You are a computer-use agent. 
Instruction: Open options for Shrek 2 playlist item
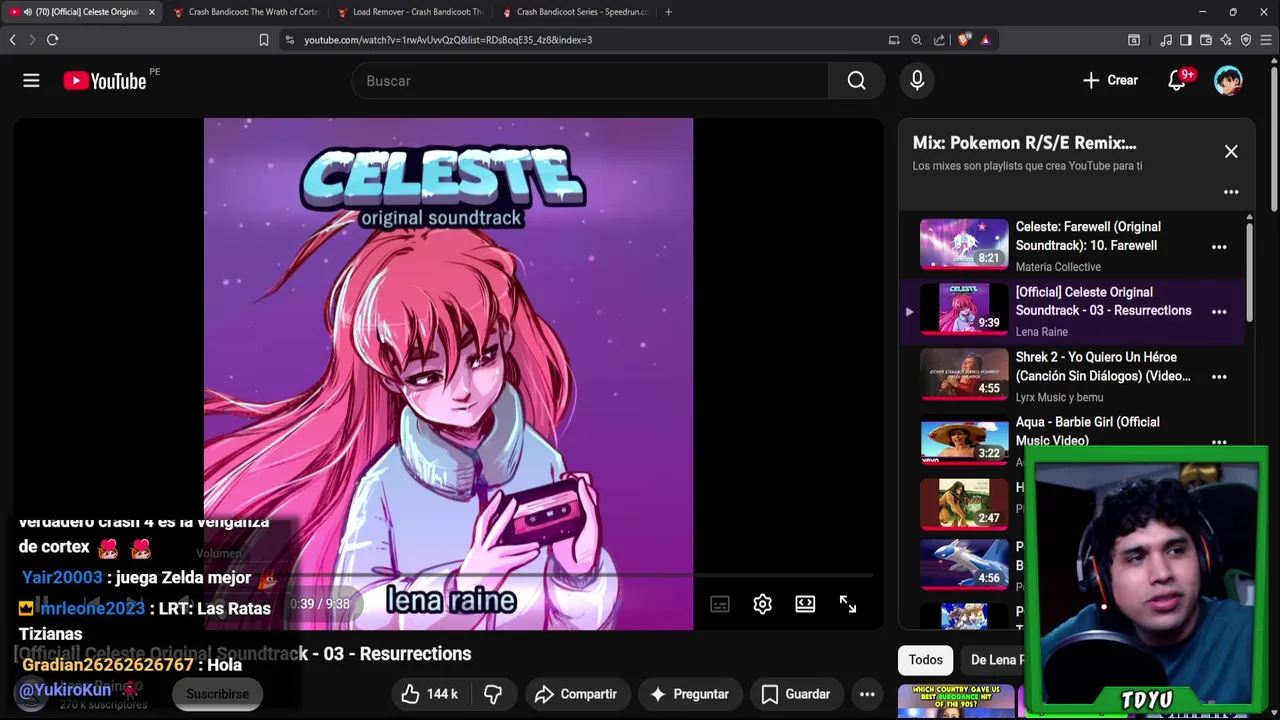click(x=1219, y=377)
